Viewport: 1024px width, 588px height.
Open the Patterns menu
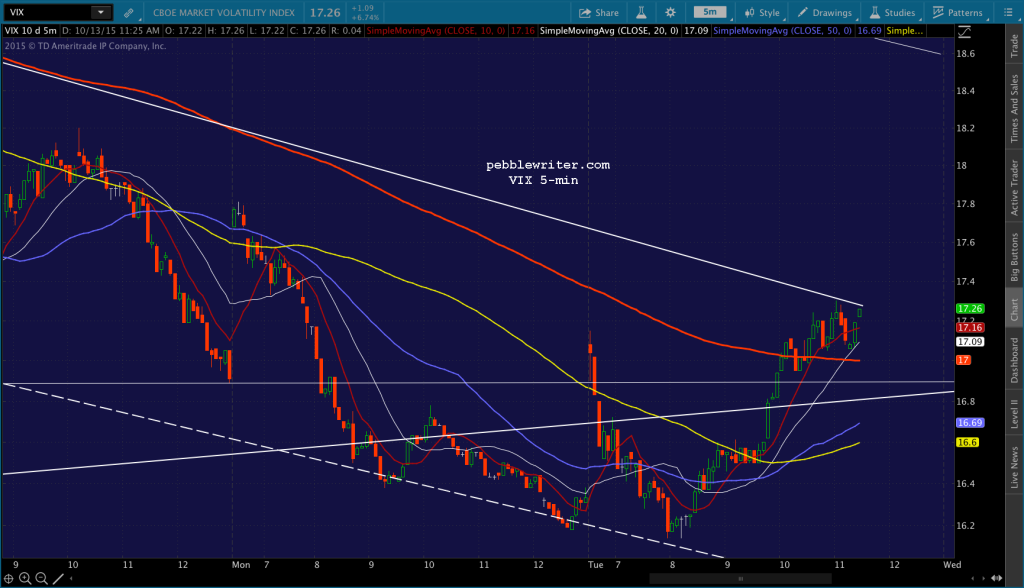[x=957, y=12]
